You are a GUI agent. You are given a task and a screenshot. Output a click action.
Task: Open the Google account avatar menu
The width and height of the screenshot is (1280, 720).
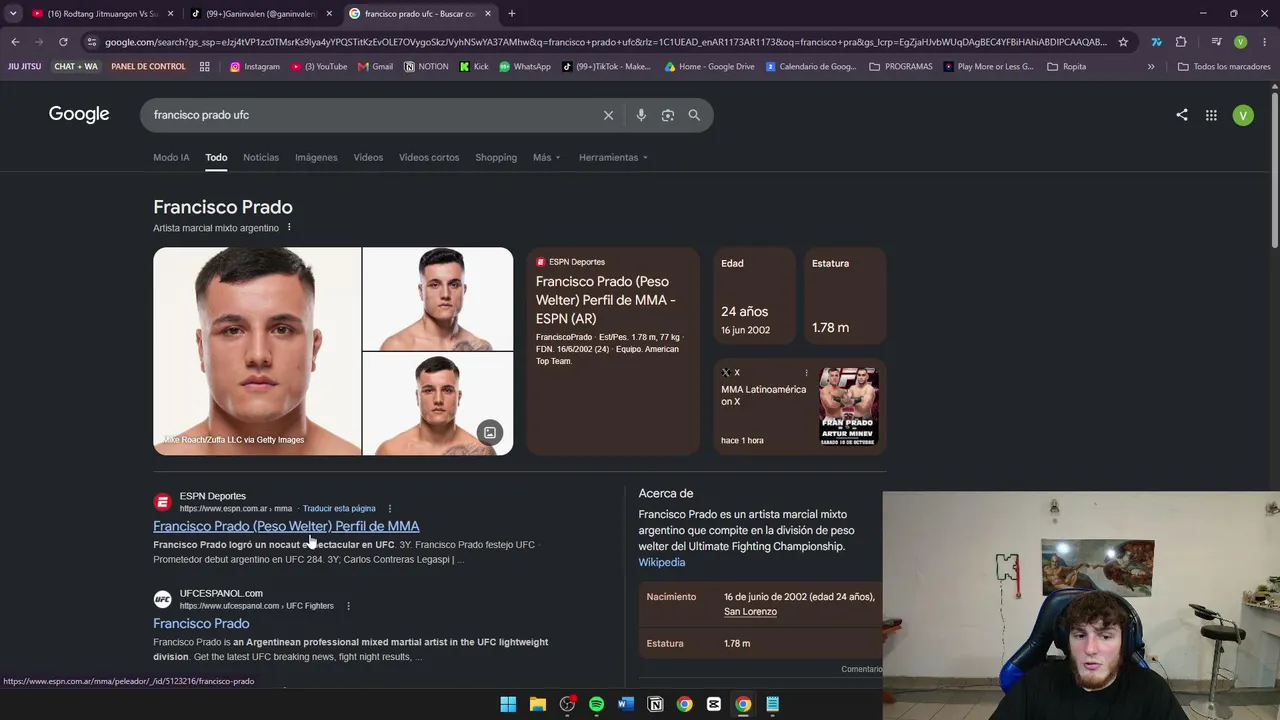(x=1243, y=115)
